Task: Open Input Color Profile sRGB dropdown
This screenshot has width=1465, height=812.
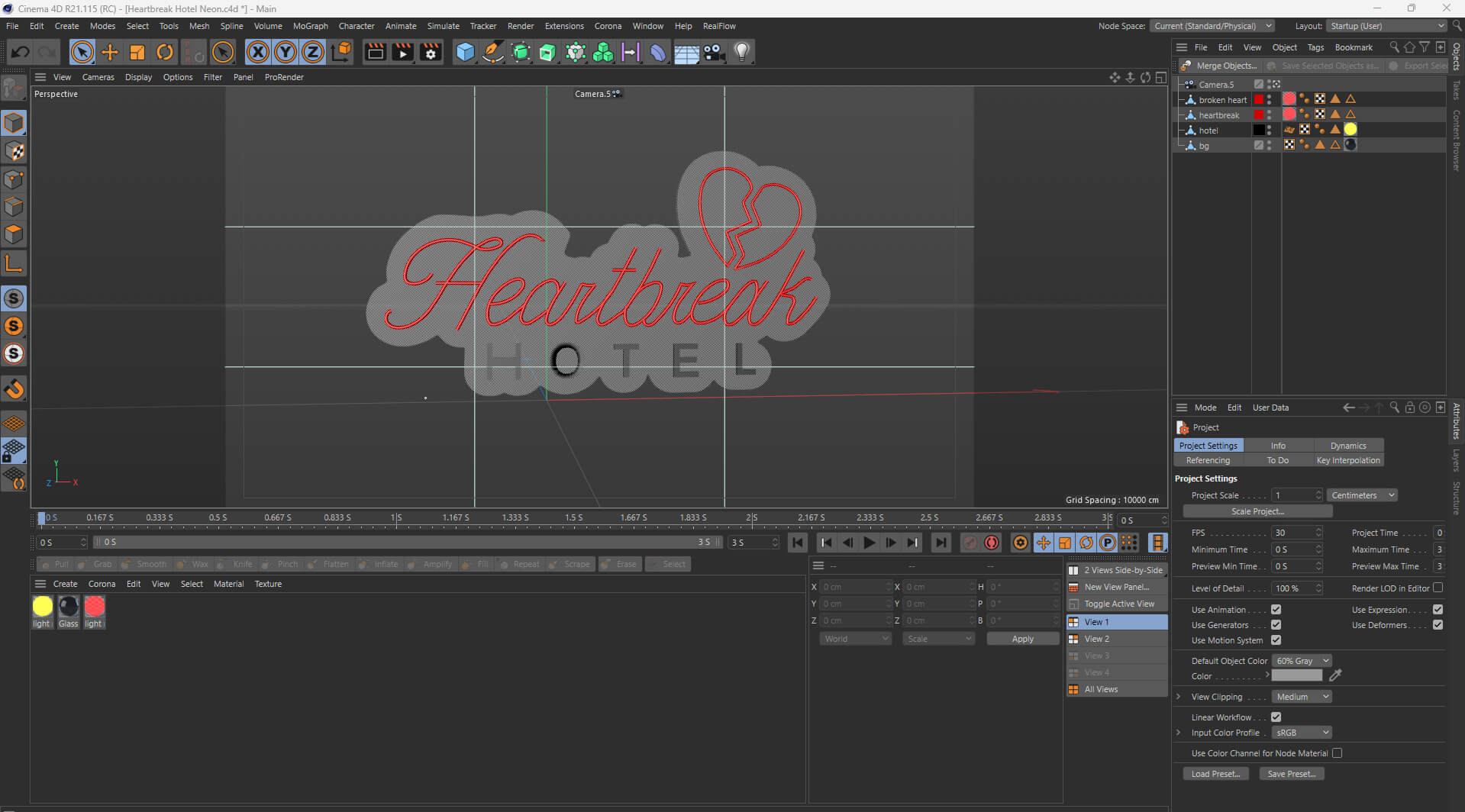Action: click(x=1302, y=733)
